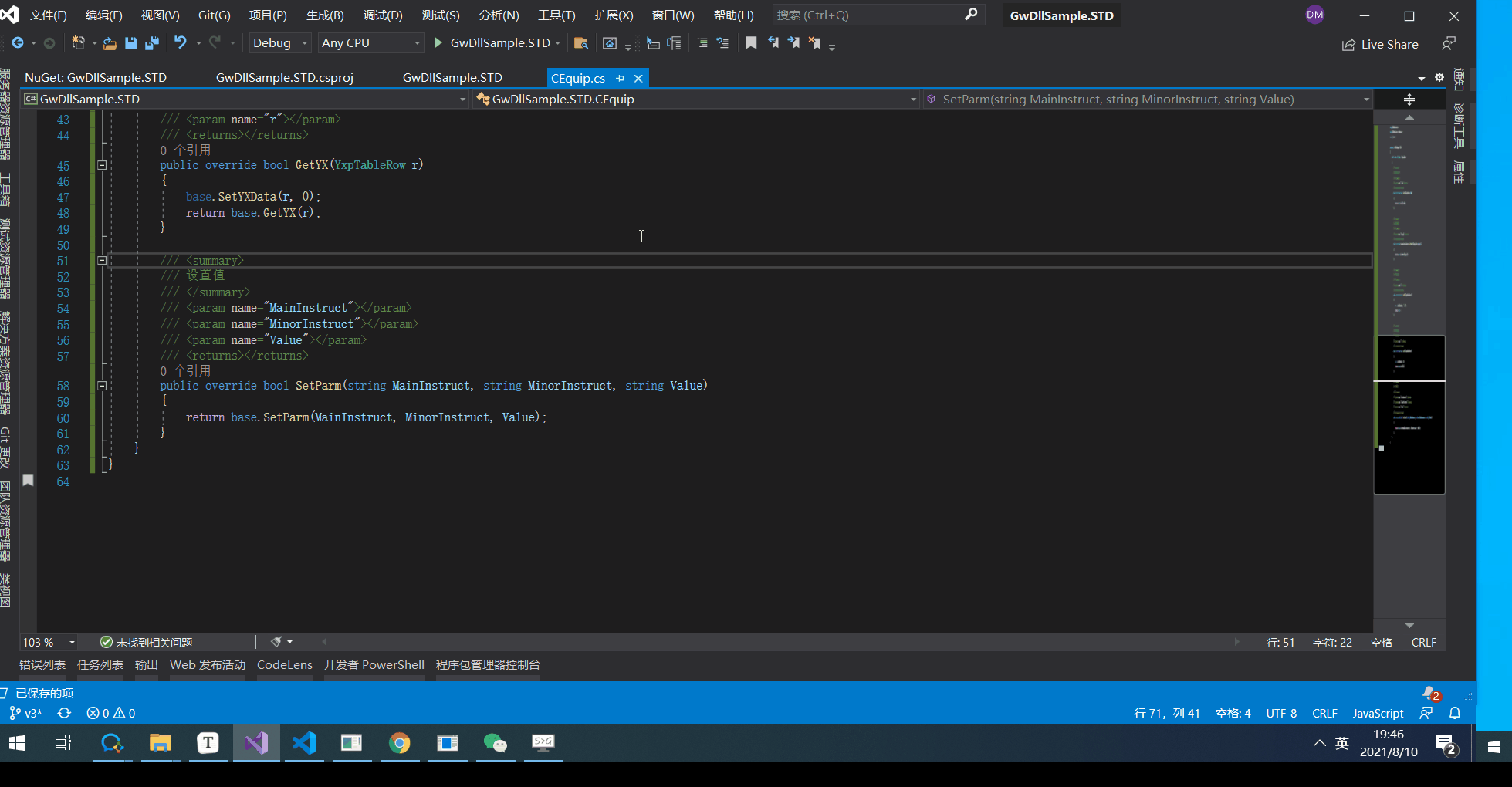Click the Live Share button
1512x787 pixels.
(1380, 44)
